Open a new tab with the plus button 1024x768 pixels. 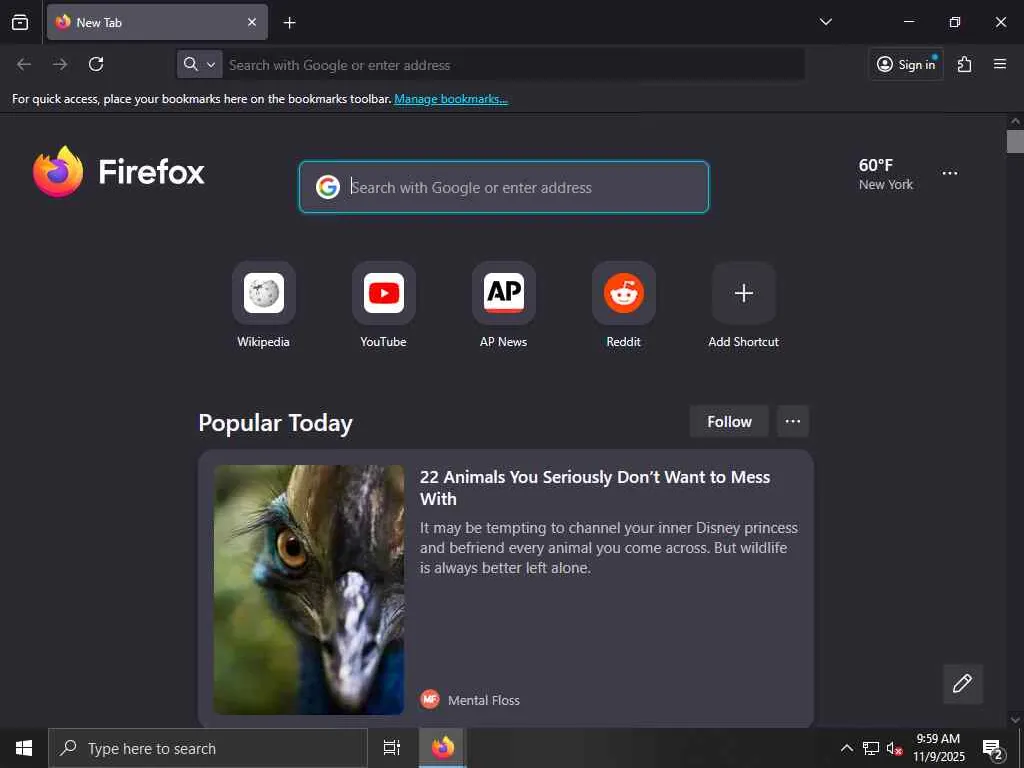(289, 22)
